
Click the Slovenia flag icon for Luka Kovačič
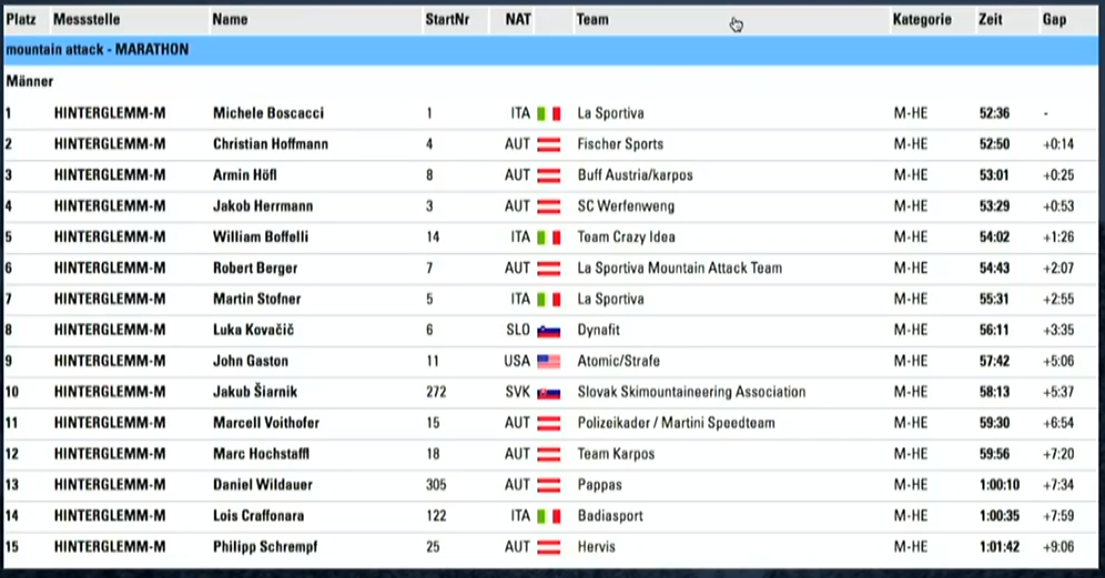click(x=548, y=331)
